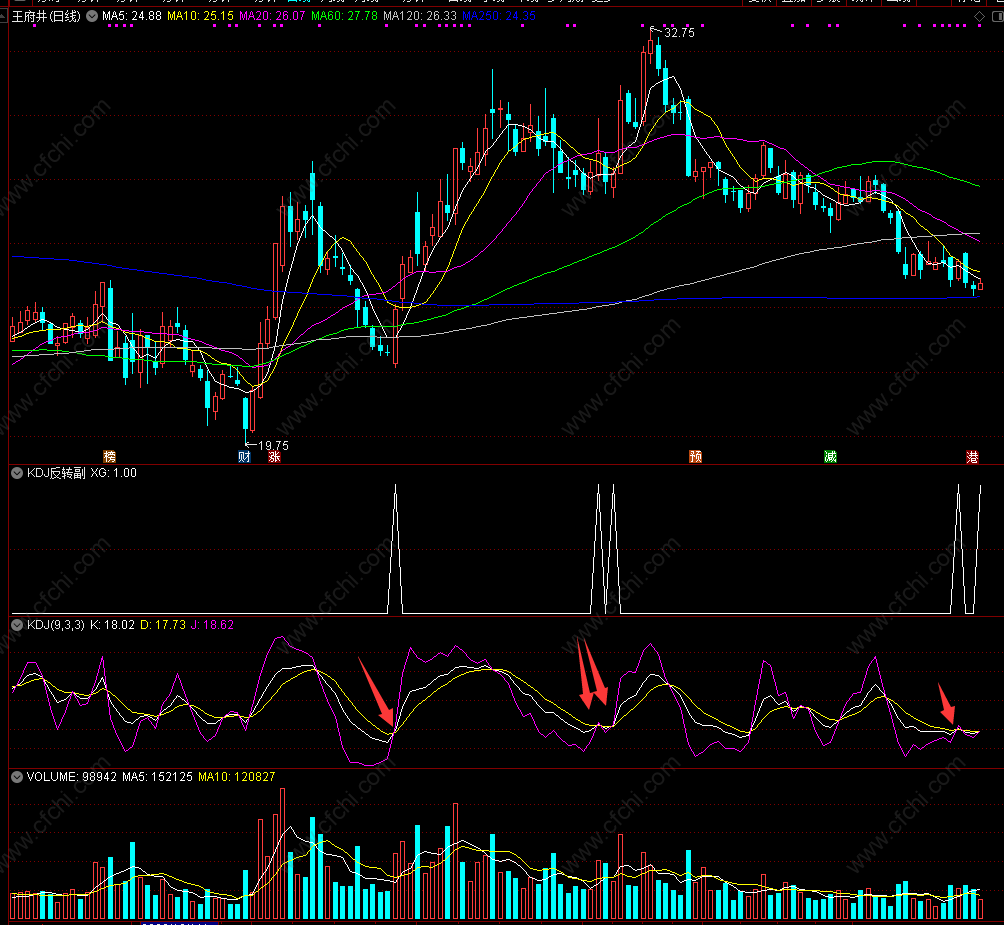Click the volume MA5: 152125 label
Image resolution: width=1004 pixels, height=925 pixels.
(158, 776)
